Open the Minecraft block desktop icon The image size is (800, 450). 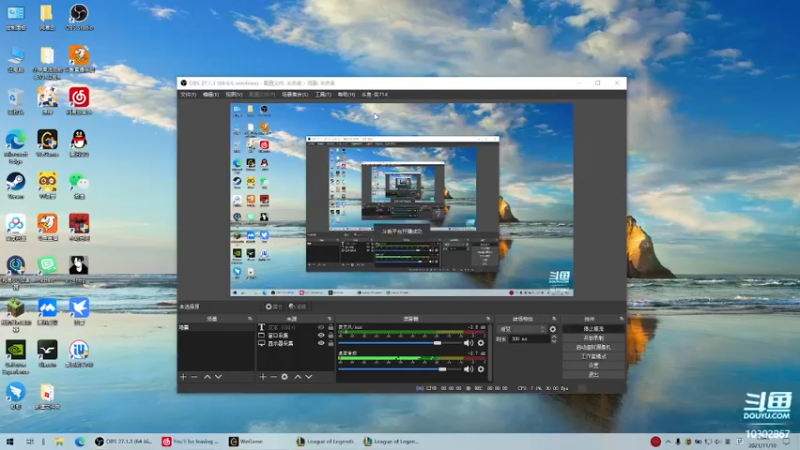point(15,315)
